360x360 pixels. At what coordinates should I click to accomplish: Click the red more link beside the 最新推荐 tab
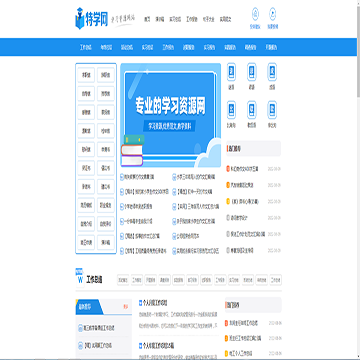click(125, 307)
